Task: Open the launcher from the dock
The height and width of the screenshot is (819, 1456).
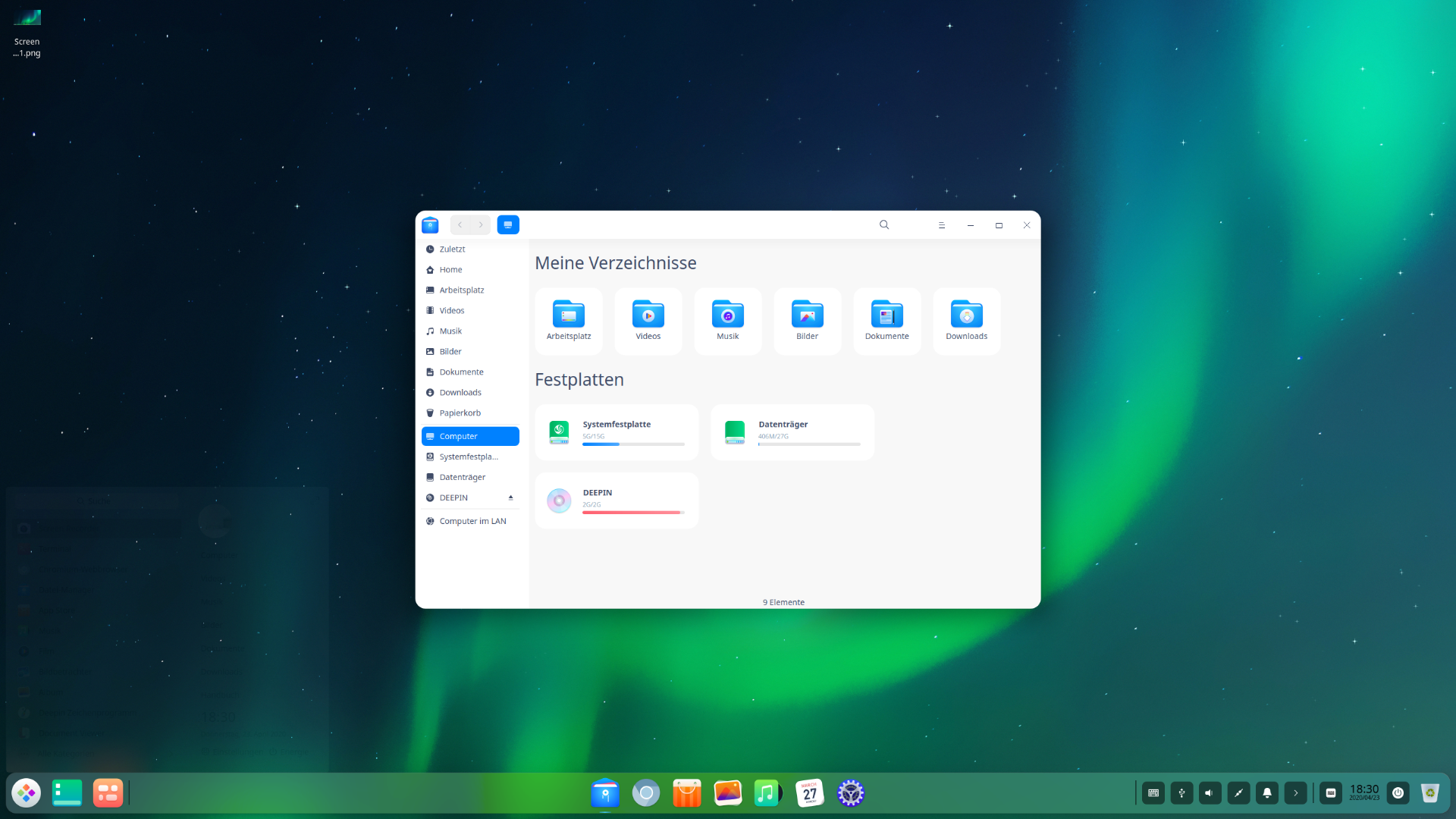Action: tap(27, 793)
